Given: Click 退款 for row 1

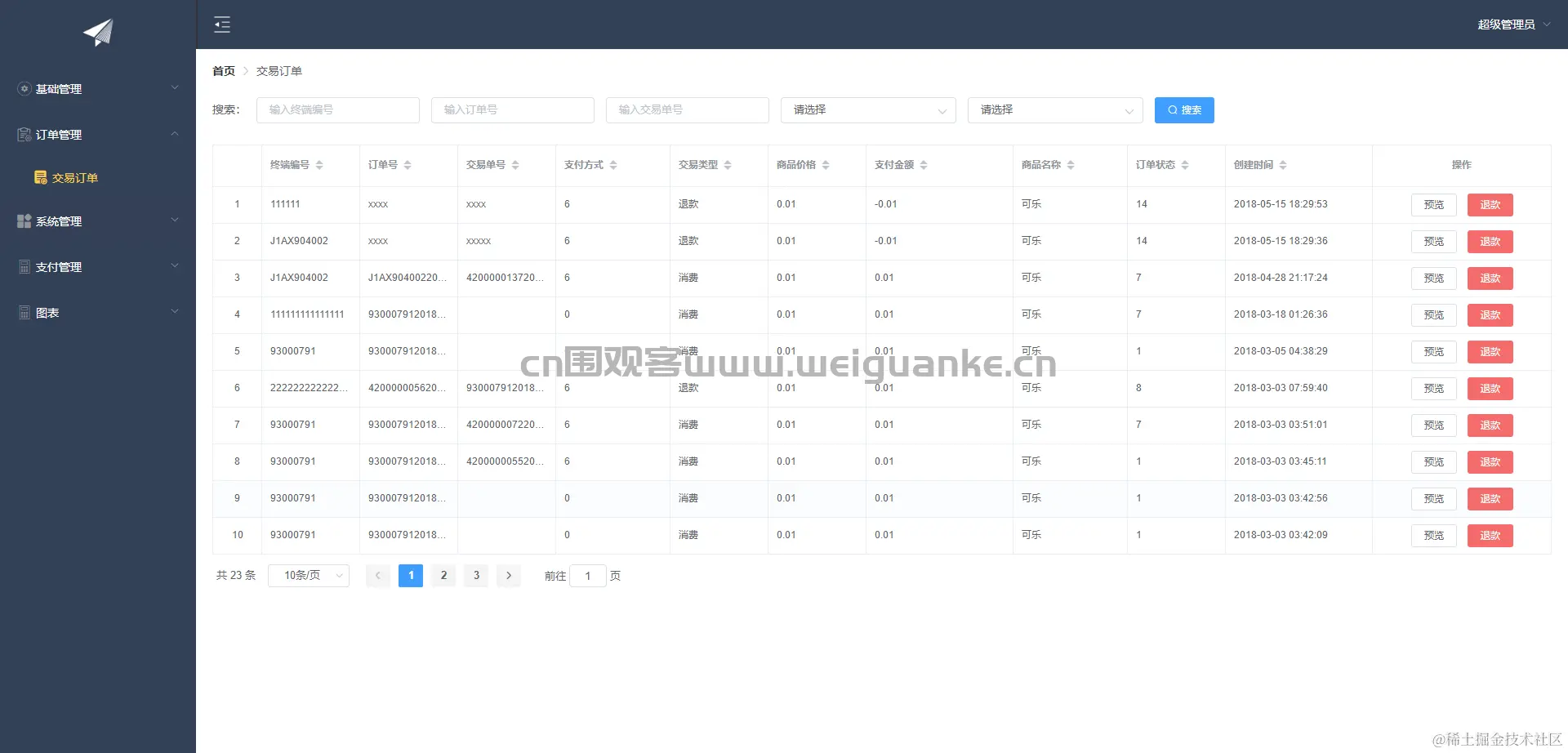Looking at the screenshot, I should point(1490,205).
